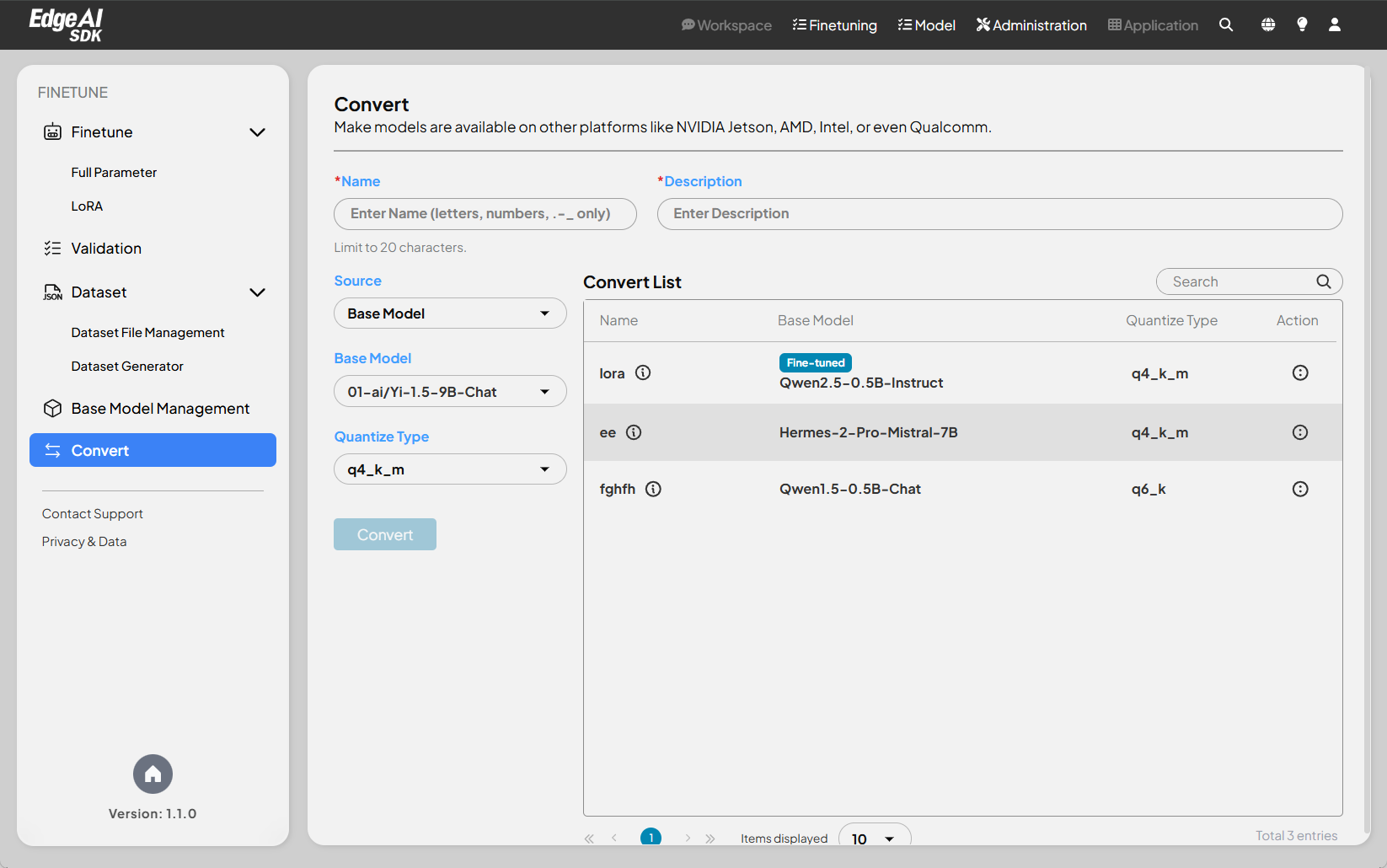Collapse the Finetune sidebar section

point(257,132)
